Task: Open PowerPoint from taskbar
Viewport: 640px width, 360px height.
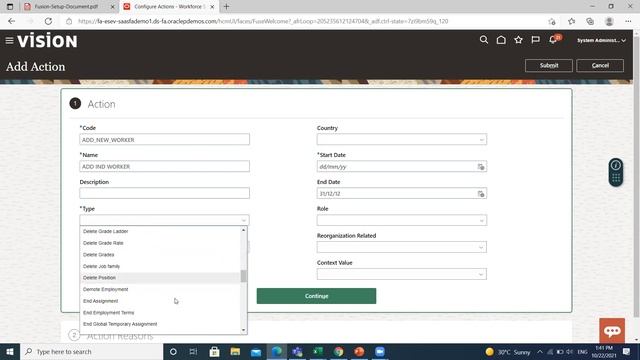Action: click(359, 351)
